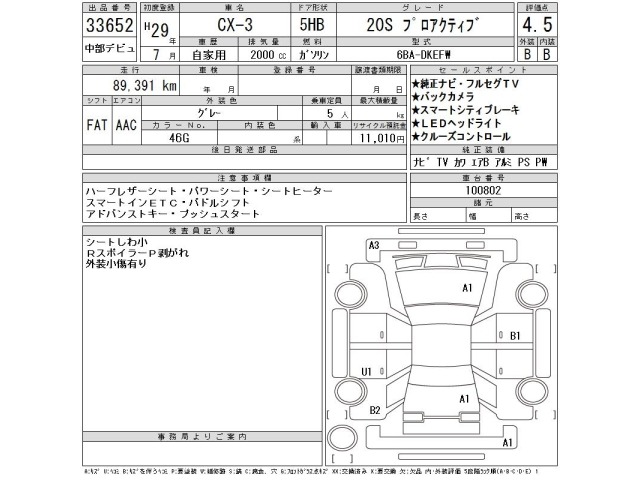Select the chassis number 100802
Image resolution: width=640 pixels, height=480 pixels.
(x=483, y=190)
